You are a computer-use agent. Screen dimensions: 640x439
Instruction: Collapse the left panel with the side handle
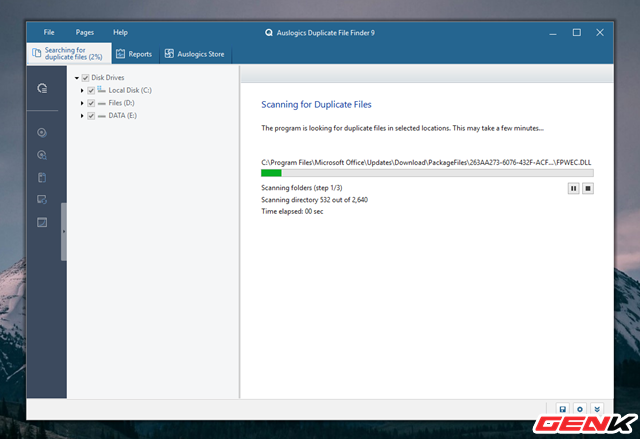tap(64, 231)
